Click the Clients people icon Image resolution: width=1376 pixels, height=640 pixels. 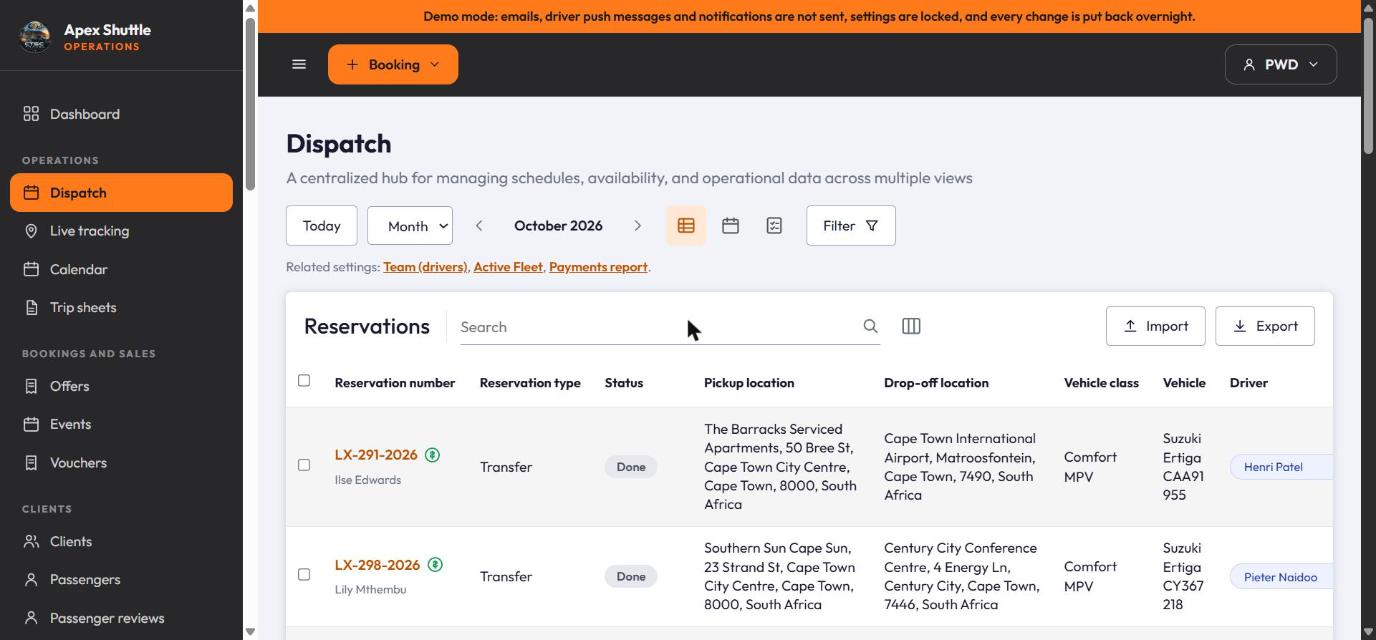[31, 541]
